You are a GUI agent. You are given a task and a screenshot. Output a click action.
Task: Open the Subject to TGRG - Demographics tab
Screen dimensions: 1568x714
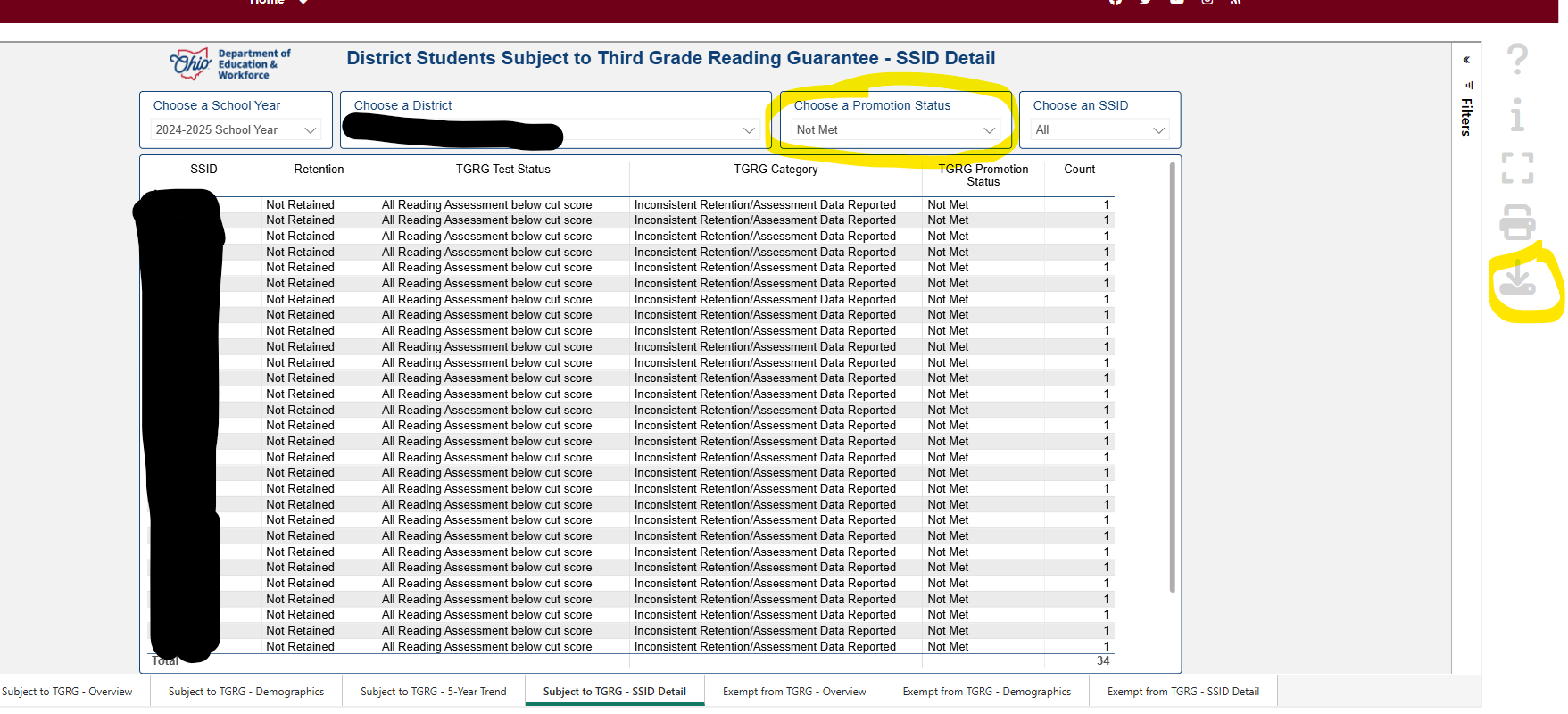(x=246, y=692)
